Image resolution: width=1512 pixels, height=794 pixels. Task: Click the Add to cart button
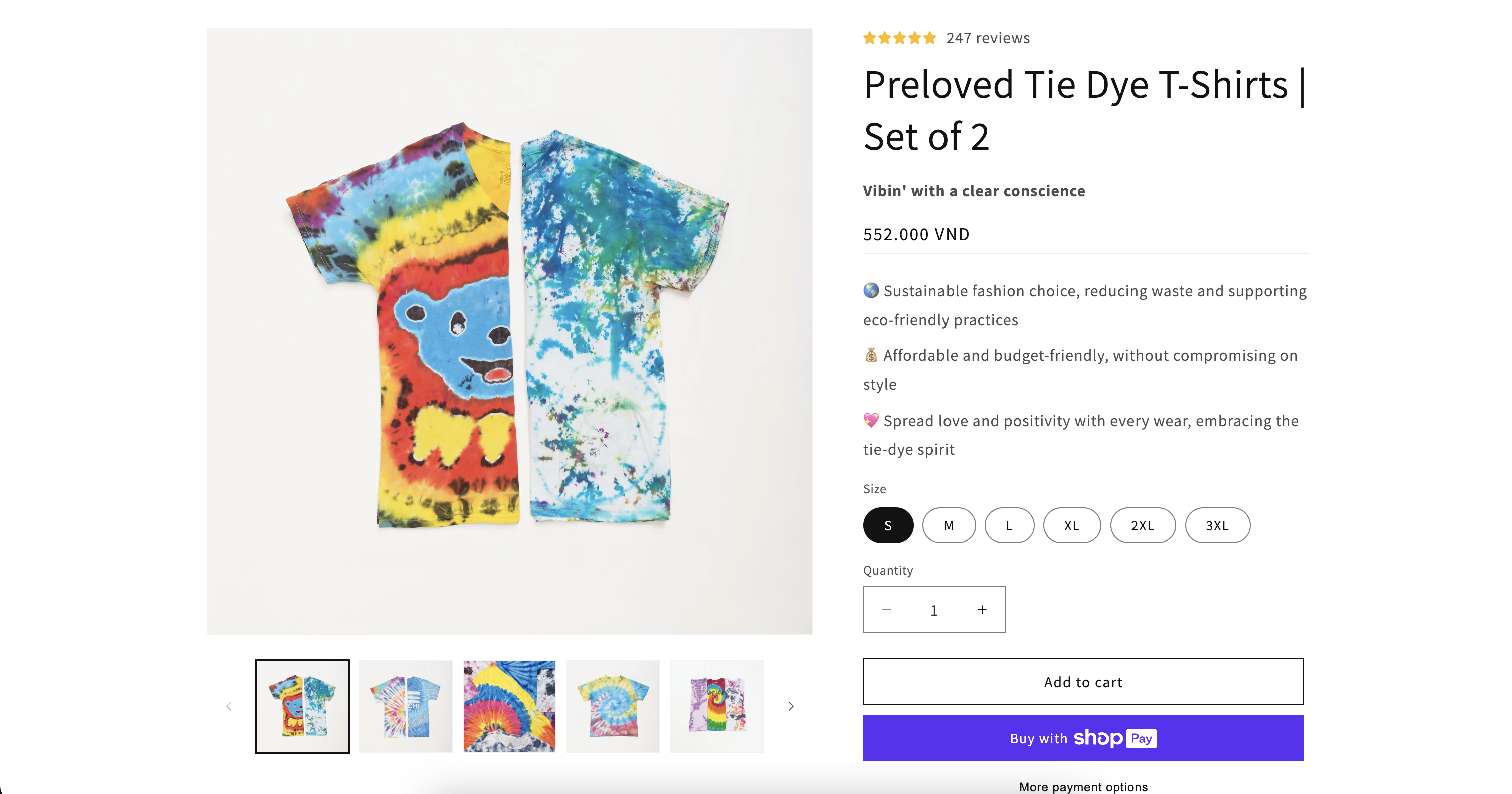point(1083,682)
